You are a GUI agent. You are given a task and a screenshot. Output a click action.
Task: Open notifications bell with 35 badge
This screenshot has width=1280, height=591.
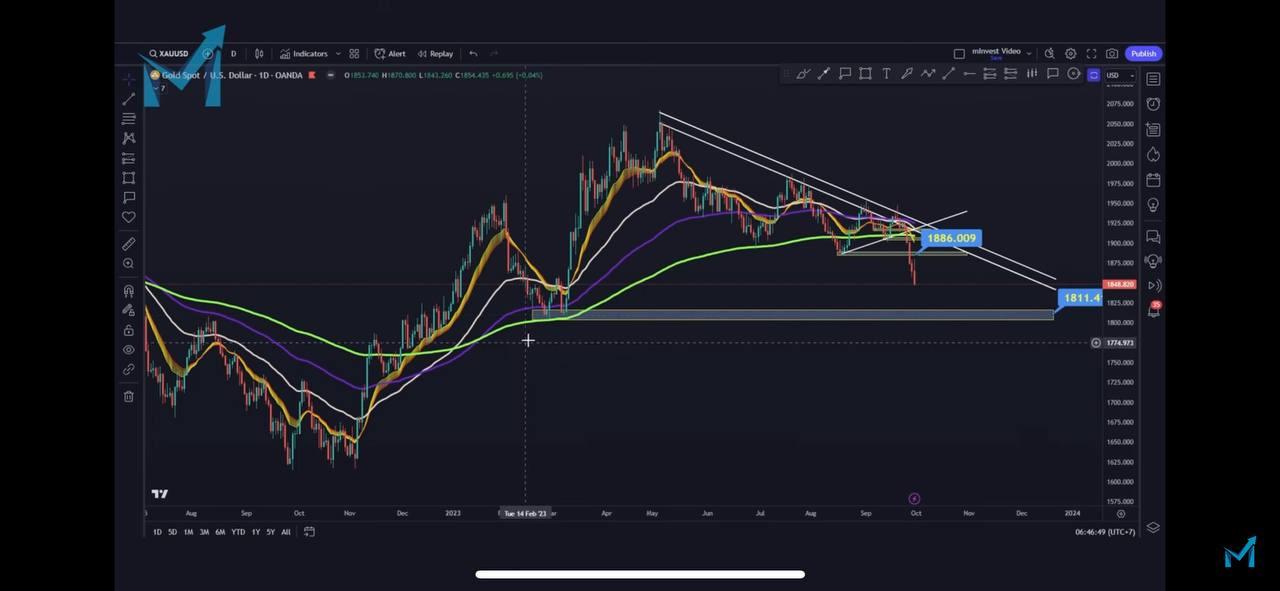[1154, 309]
